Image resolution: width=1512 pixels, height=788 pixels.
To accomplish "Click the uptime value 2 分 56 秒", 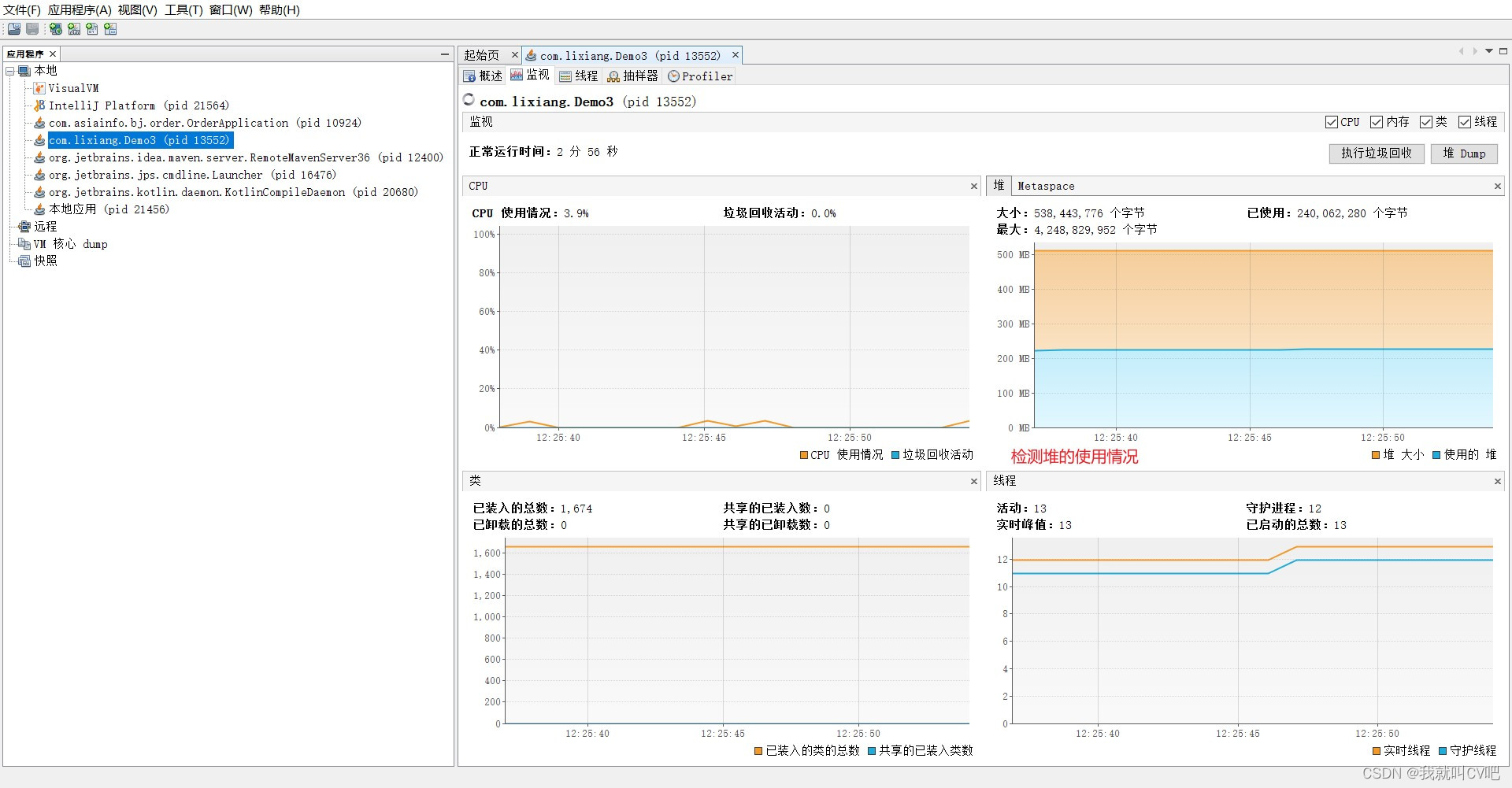I will [587, 152].
